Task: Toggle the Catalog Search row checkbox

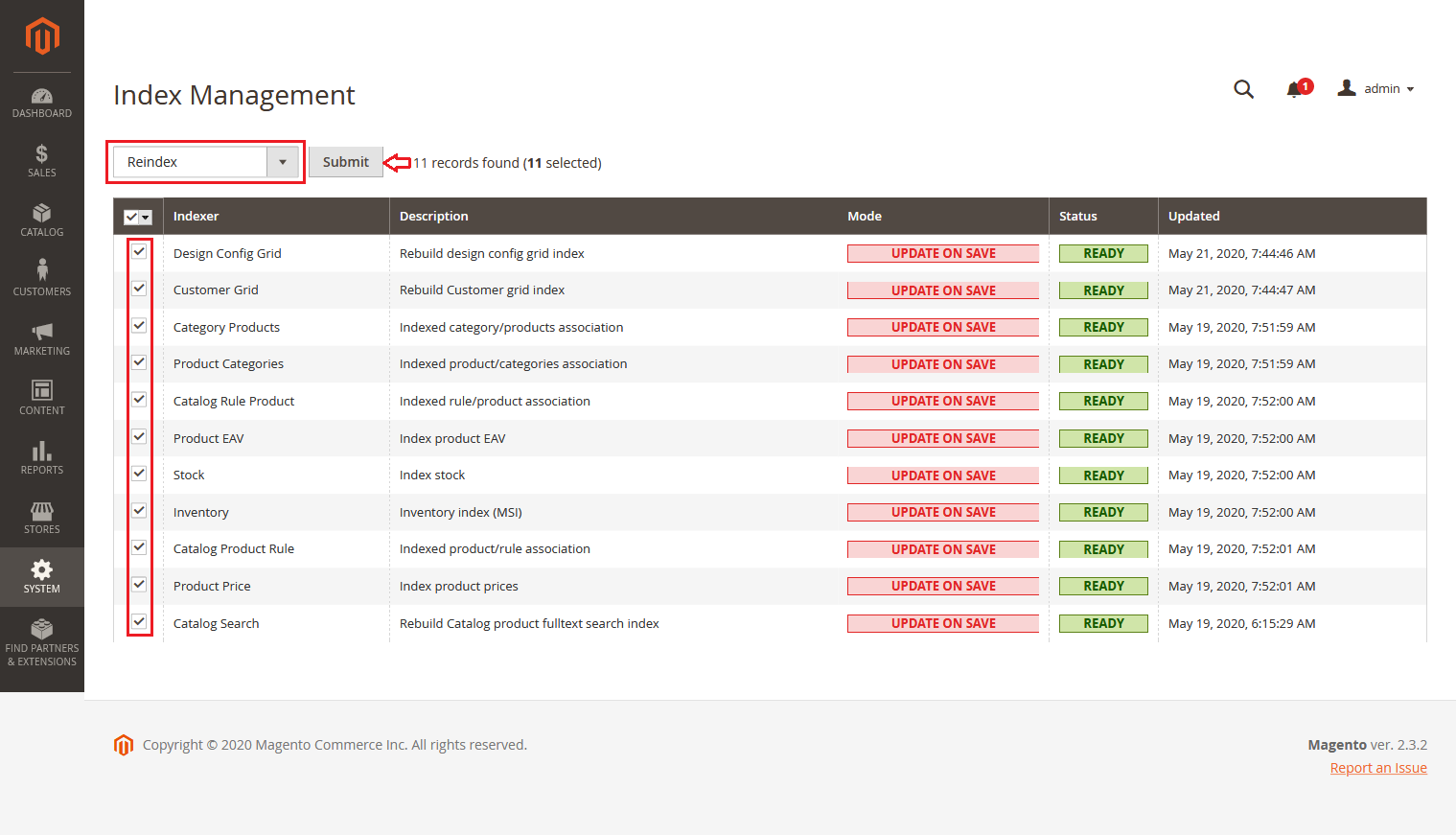Action: [139, 621]
